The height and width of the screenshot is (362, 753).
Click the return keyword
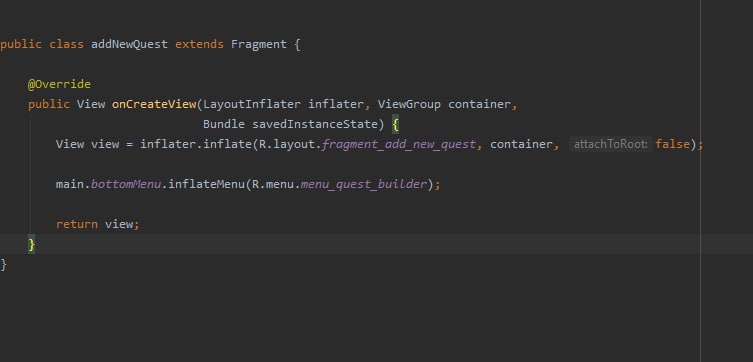77,224
